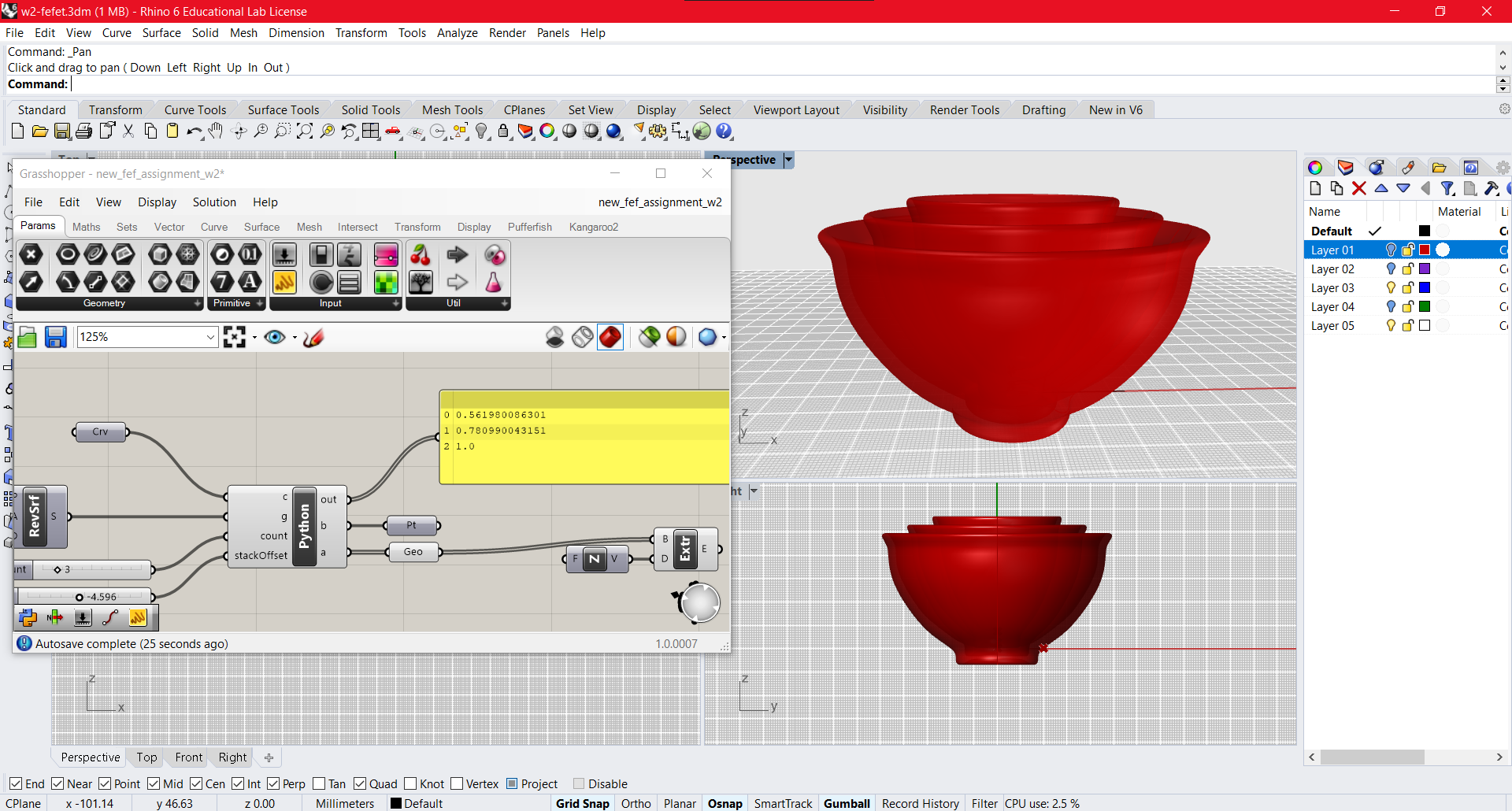This screenshot has height=811, width=1512.
Task: Click the red color swatch of Layer 01
Action: point(1425,249)
